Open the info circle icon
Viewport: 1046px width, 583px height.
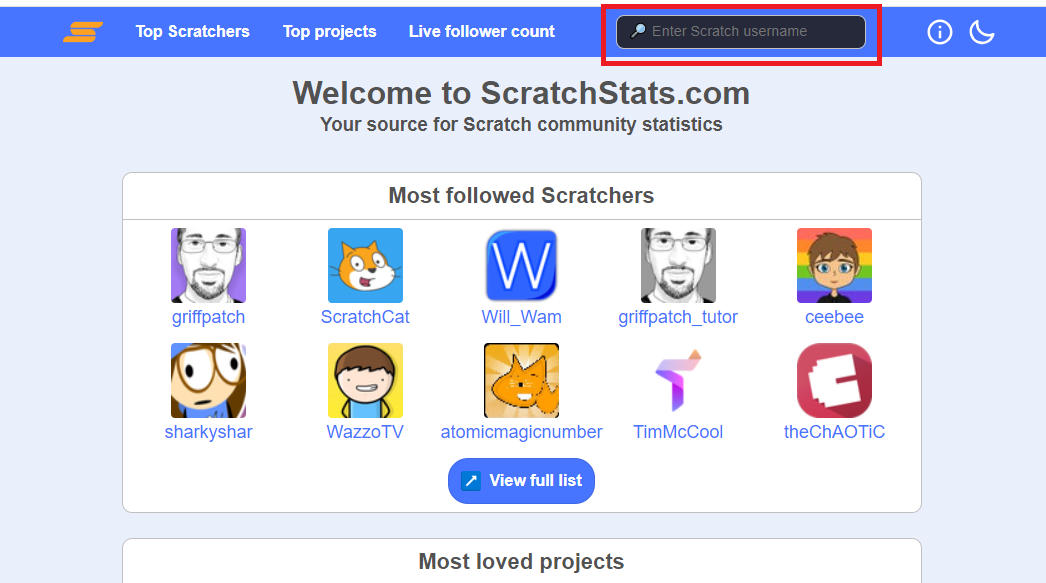940,32
